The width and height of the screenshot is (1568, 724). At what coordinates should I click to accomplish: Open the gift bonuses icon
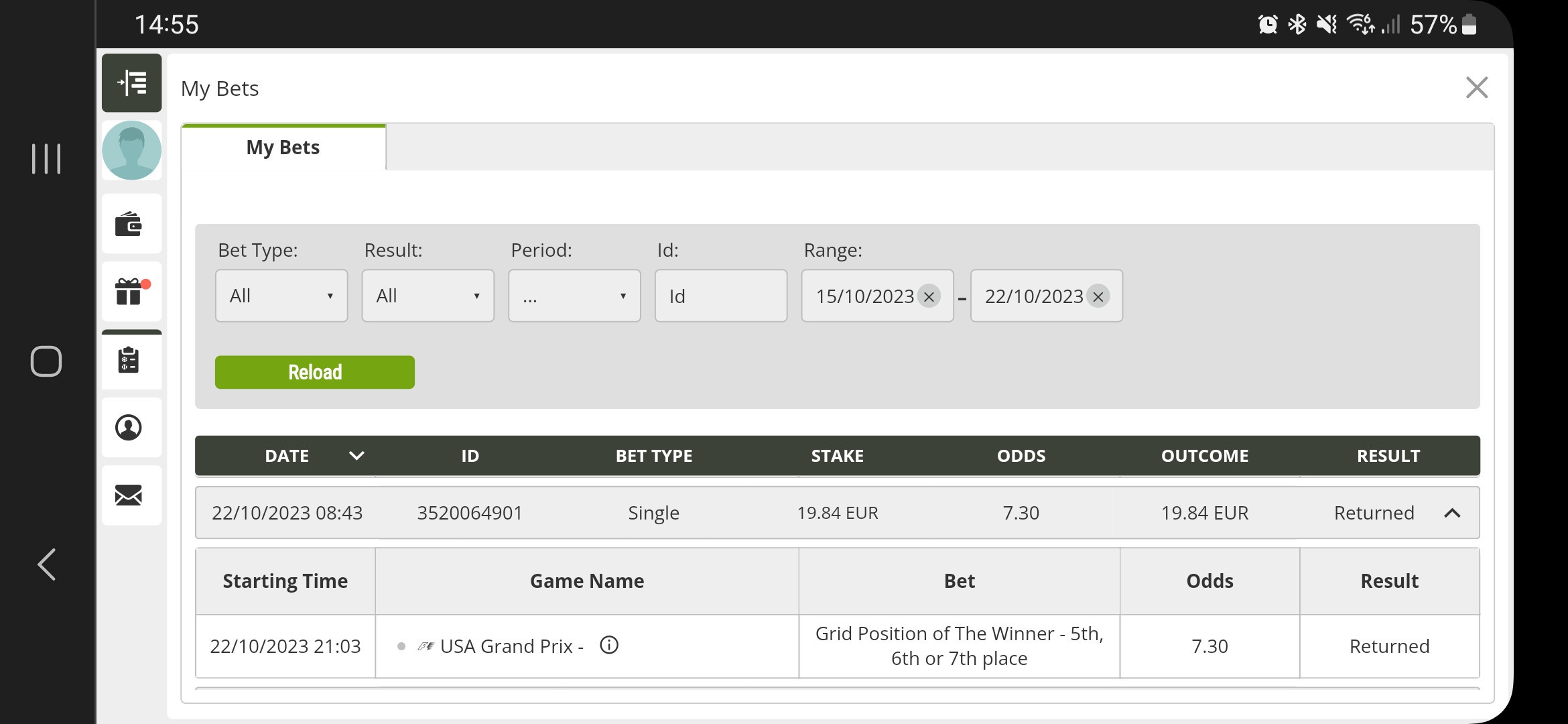click(x=130, y=292)
